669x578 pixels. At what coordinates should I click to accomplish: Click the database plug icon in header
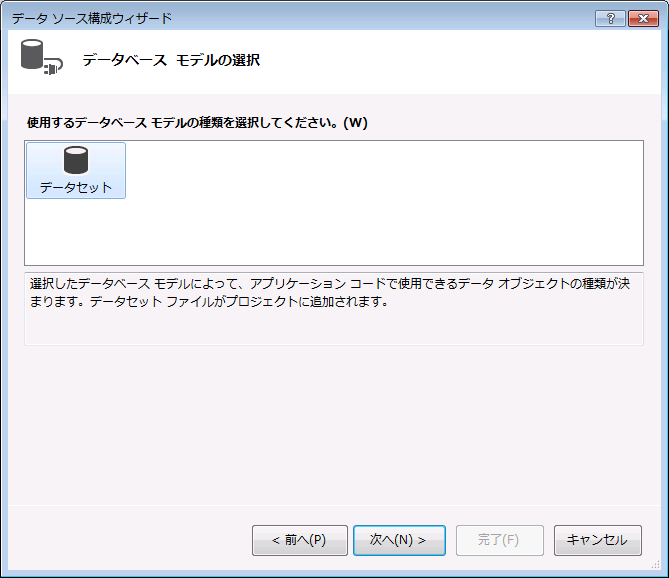[40, 59]
